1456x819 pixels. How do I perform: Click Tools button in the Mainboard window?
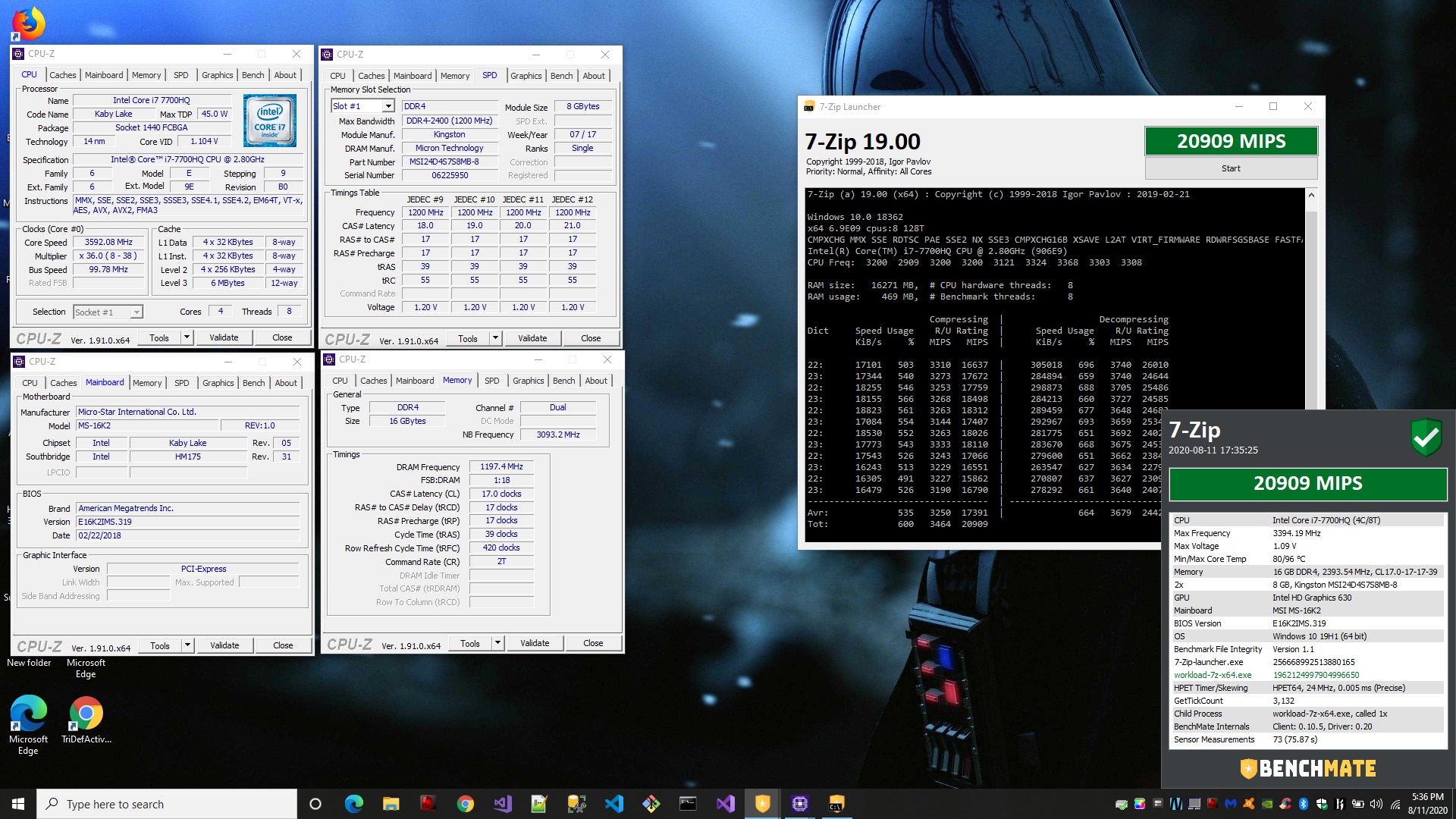[160, 645]
